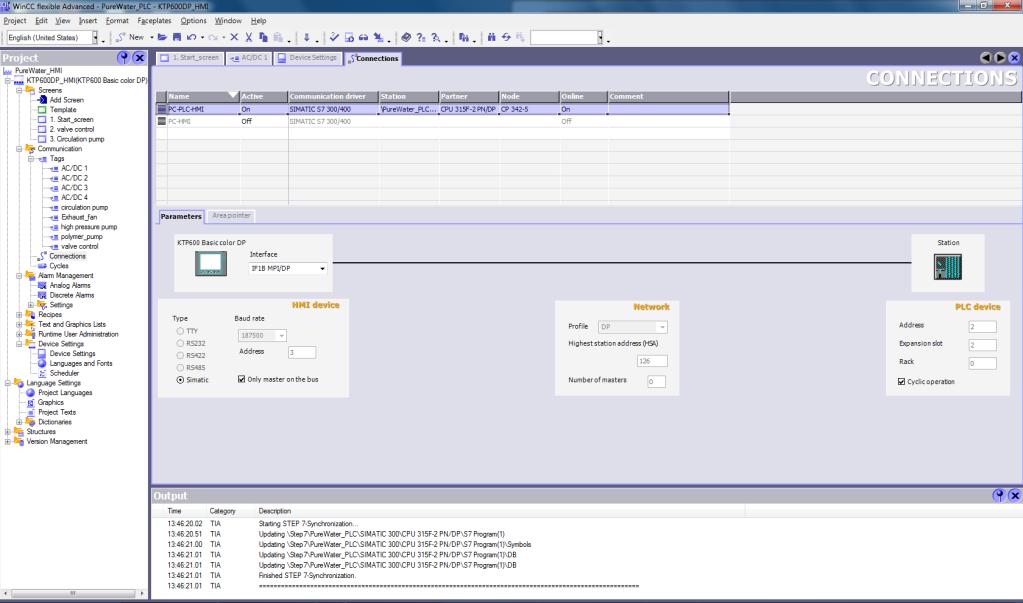Open the Project menu
Screen dimensions: 1023x603
(x=14, y=21)
